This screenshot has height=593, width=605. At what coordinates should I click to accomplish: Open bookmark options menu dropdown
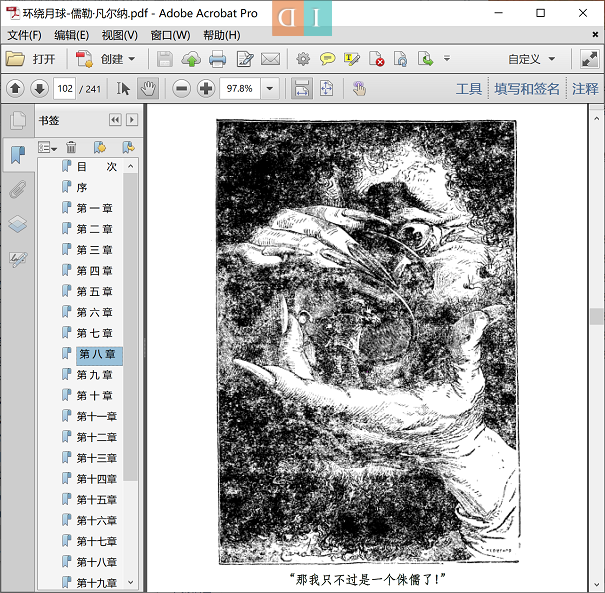click(x=47, y=147)
